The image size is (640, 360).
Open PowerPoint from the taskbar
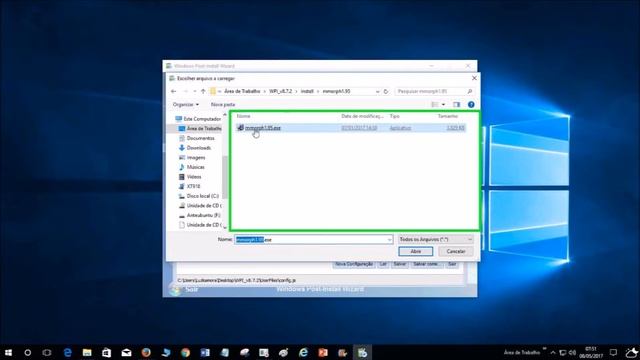(323, 352)
